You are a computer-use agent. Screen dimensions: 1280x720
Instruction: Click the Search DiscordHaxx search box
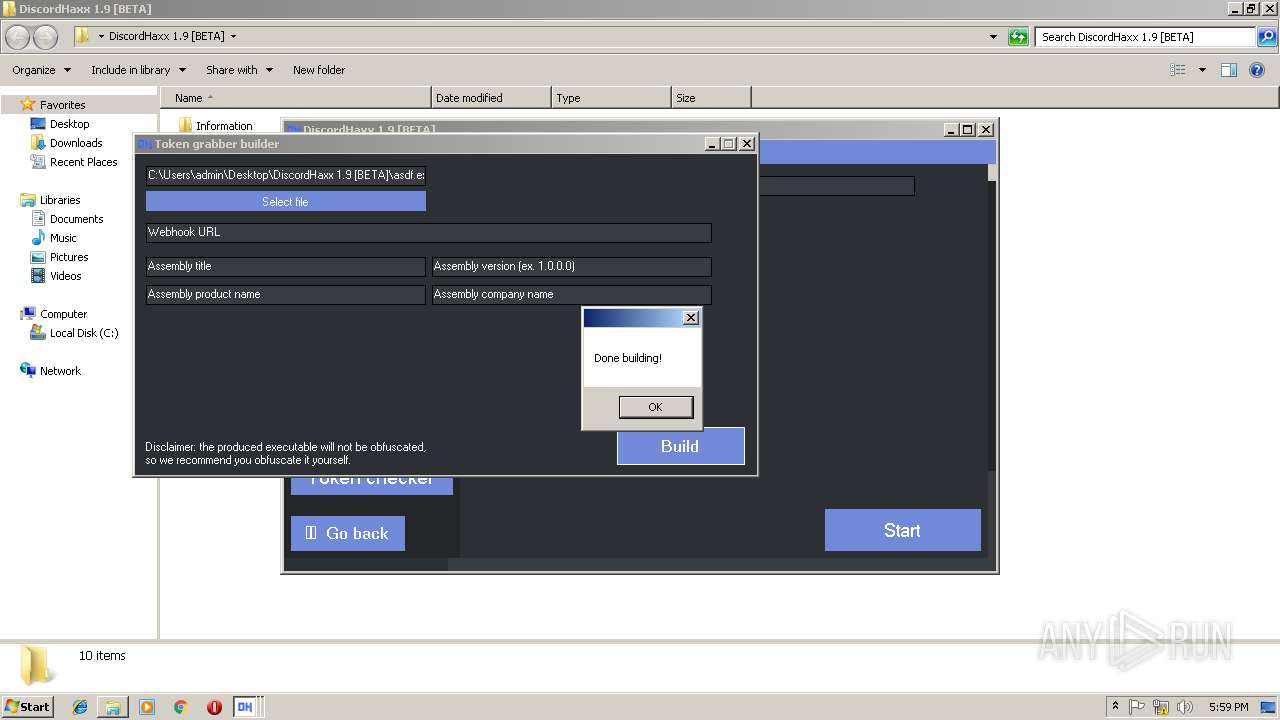coord(1145,37)
